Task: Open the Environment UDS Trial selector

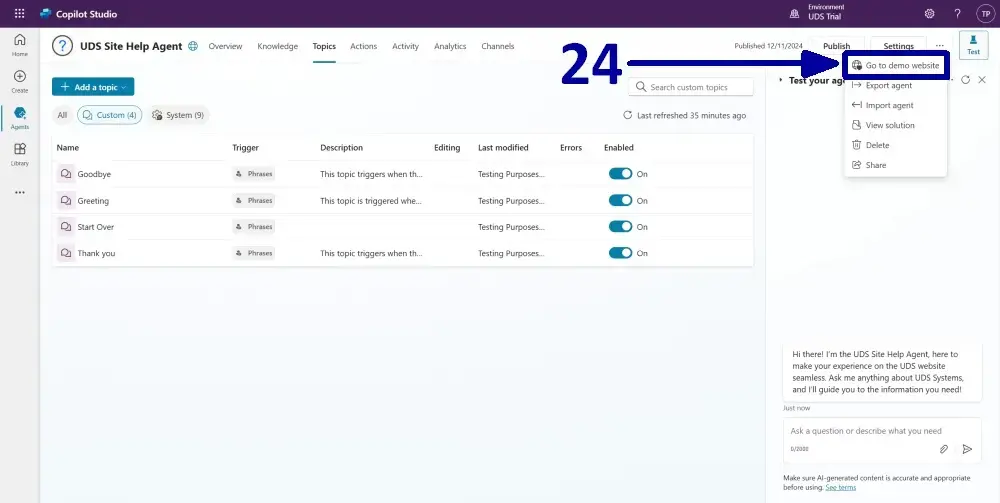Action: 816,12
